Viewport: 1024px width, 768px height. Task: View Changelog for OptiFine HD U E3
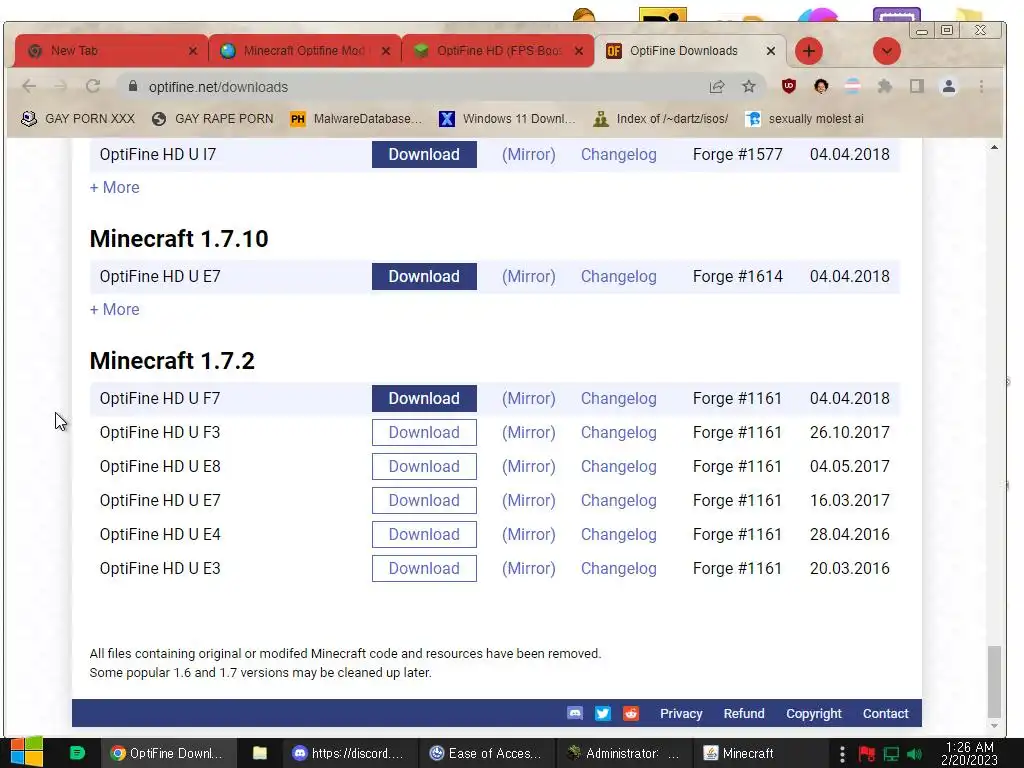point(618,568)
